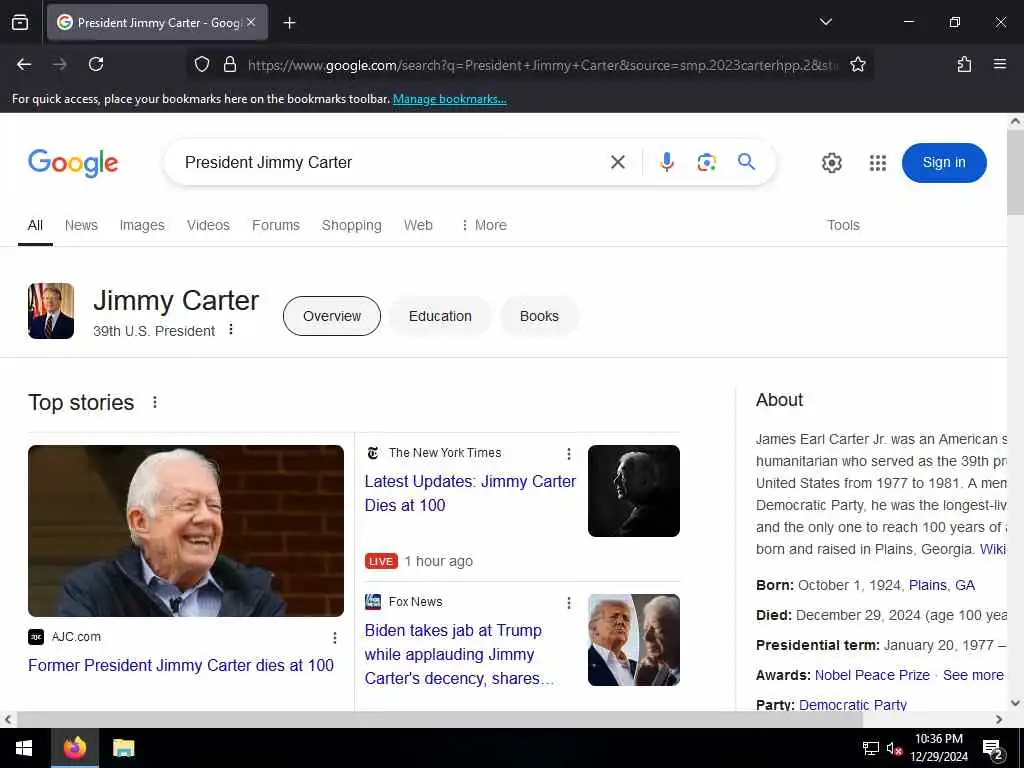
Task: Reload the current page
Action: tap(96, 64)
